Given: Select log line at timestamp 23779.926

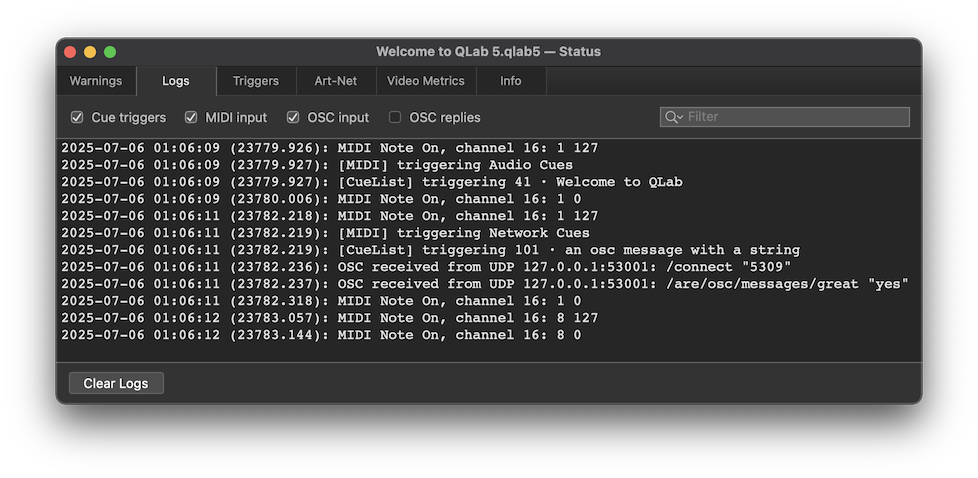Looking at the screenshot, I should pos(329,149).
